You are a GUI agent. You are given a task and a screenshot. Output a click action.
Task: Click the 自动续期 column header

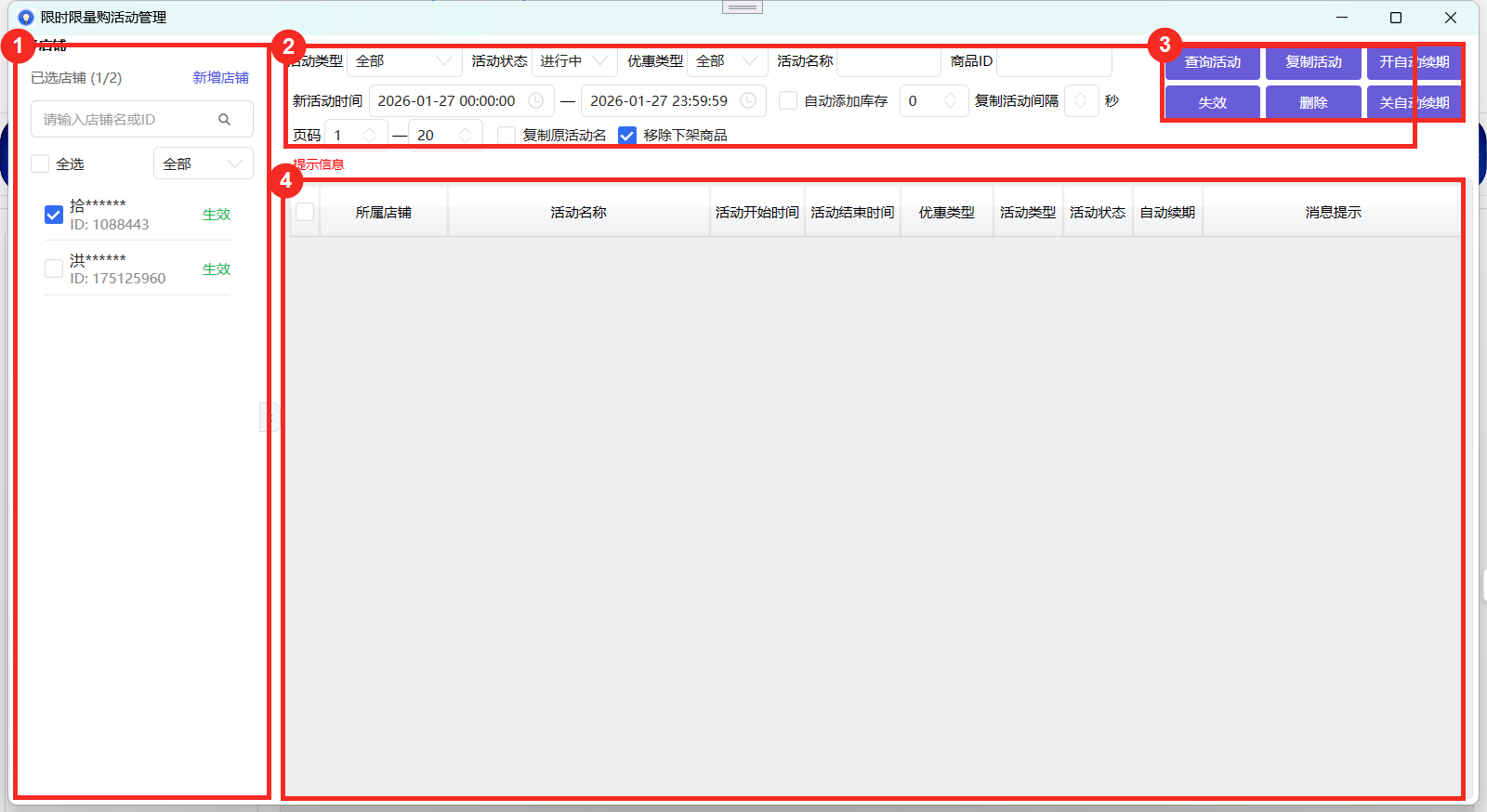click(1167, 213)
